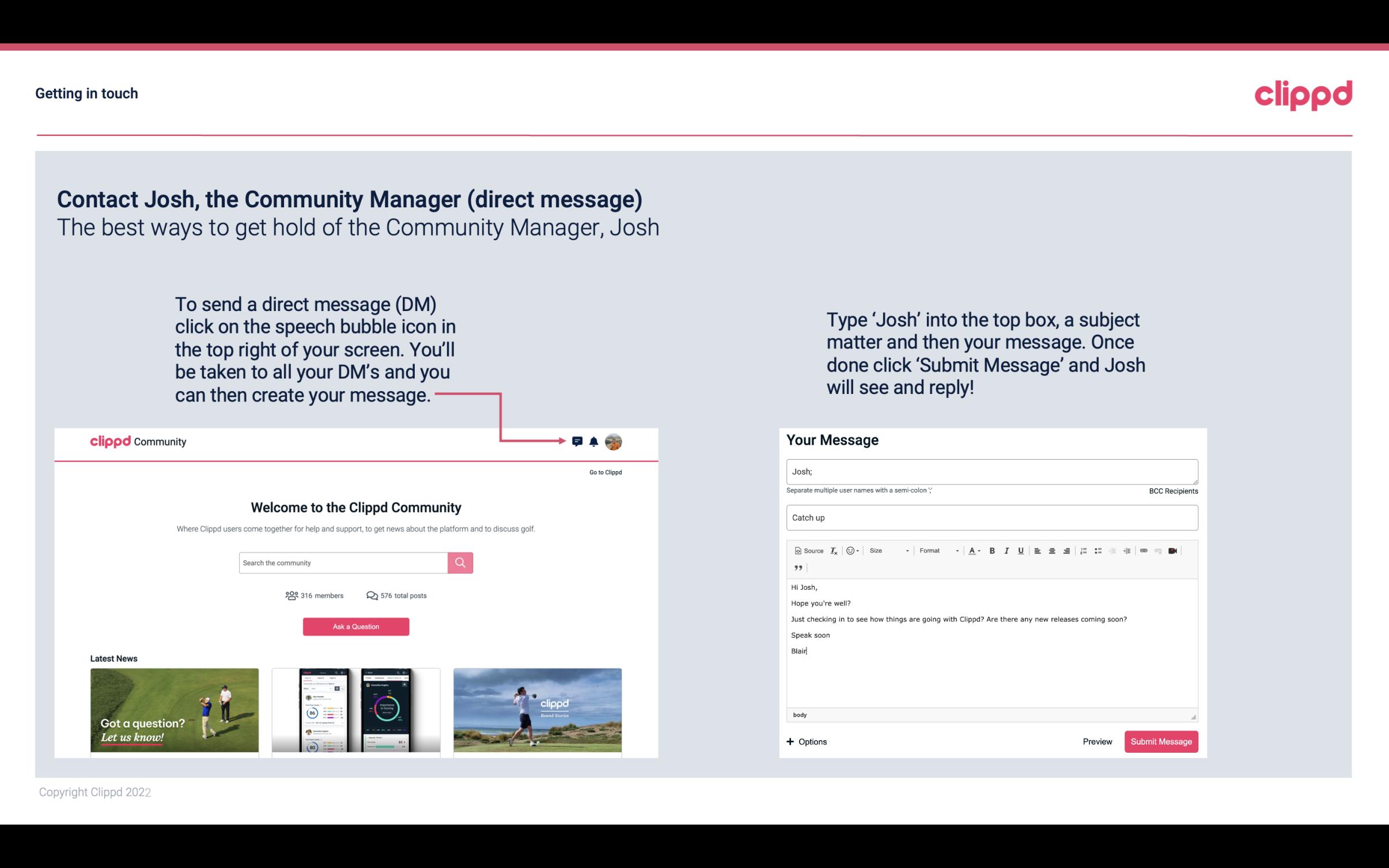
Task: Expand the Options section with plus icon
Action: (x=807, y=742)
